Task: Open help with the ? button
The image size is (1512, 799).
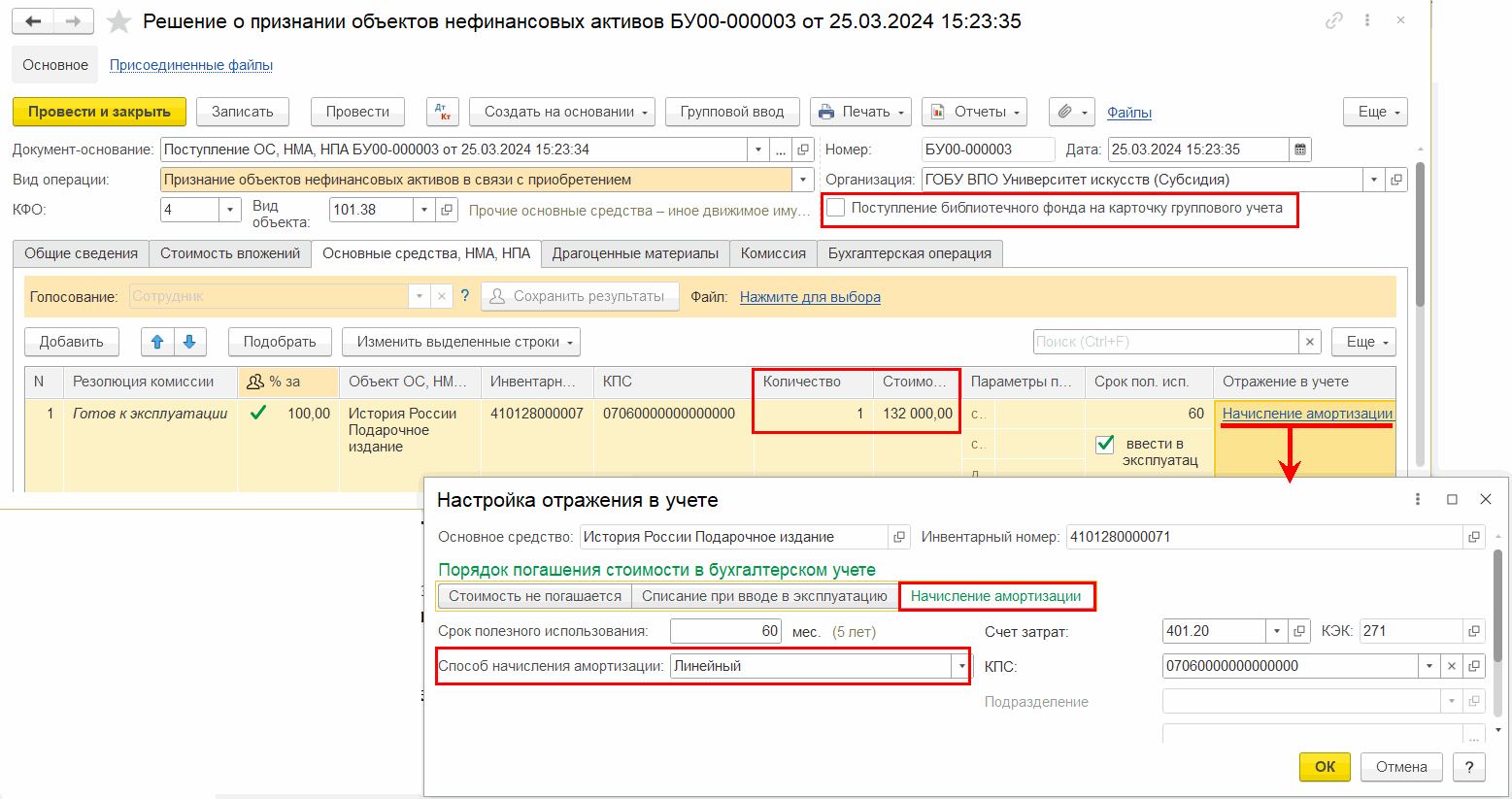Action: [x=1469, y=767]
